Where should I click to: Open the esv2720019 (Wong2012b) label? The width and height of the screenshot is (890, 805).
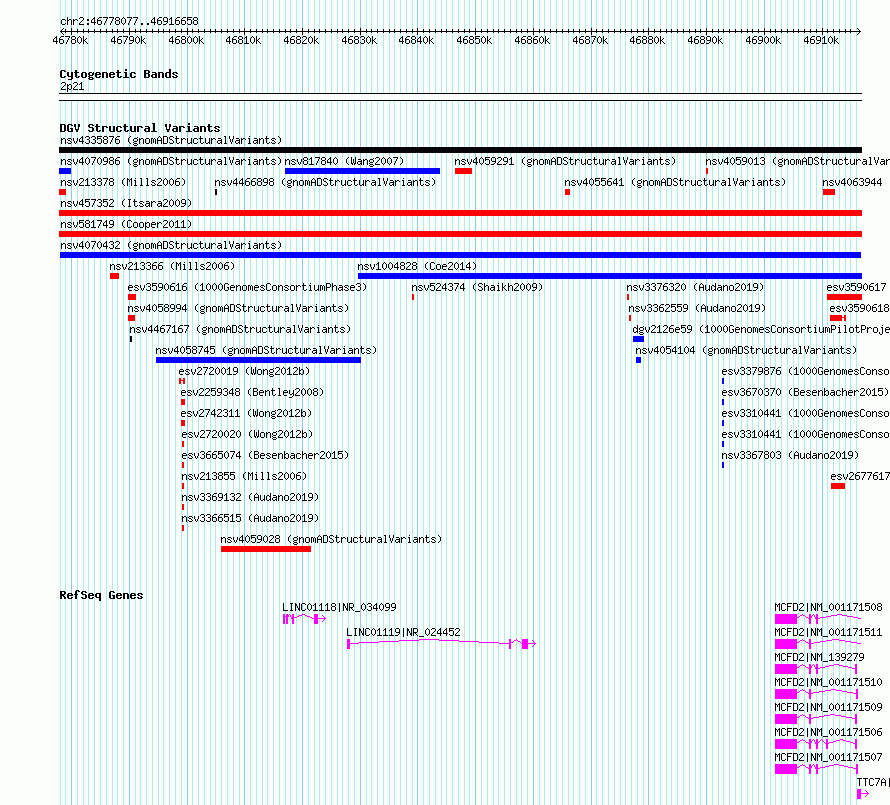pyautogui.click(x=245, y=371)
